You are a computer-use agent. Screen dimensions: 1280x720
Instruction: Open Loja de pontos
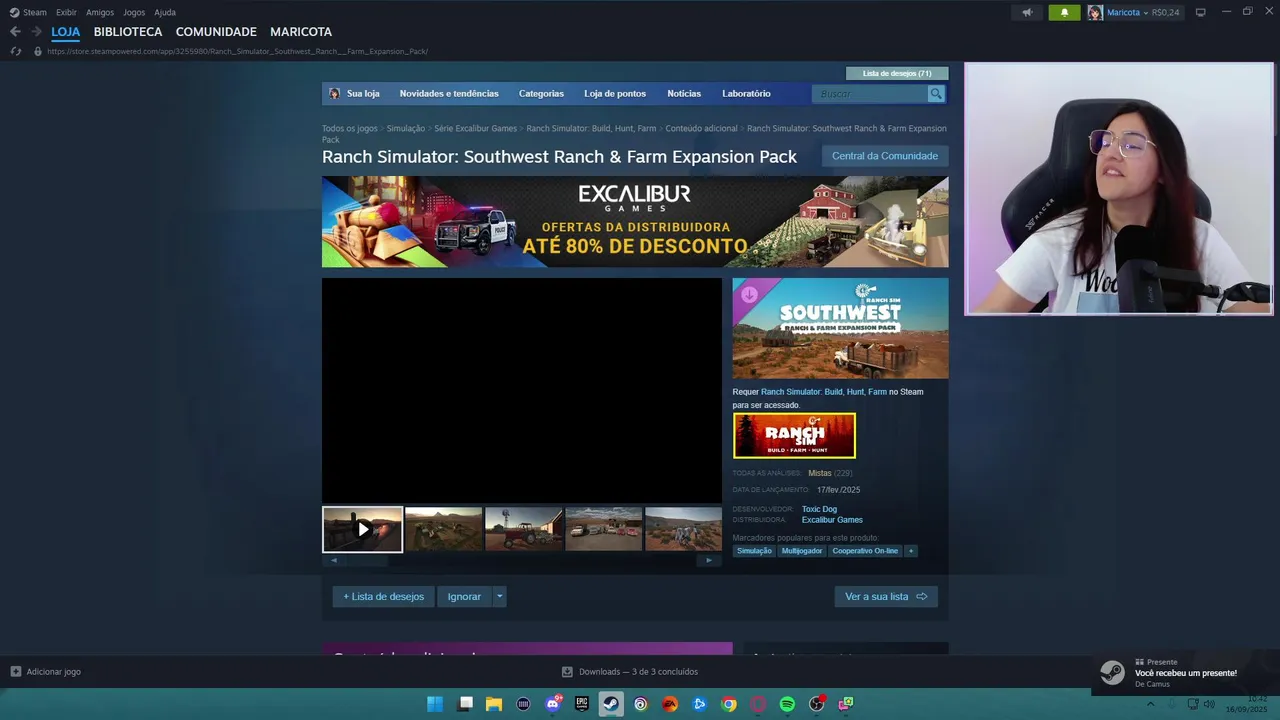615,93
